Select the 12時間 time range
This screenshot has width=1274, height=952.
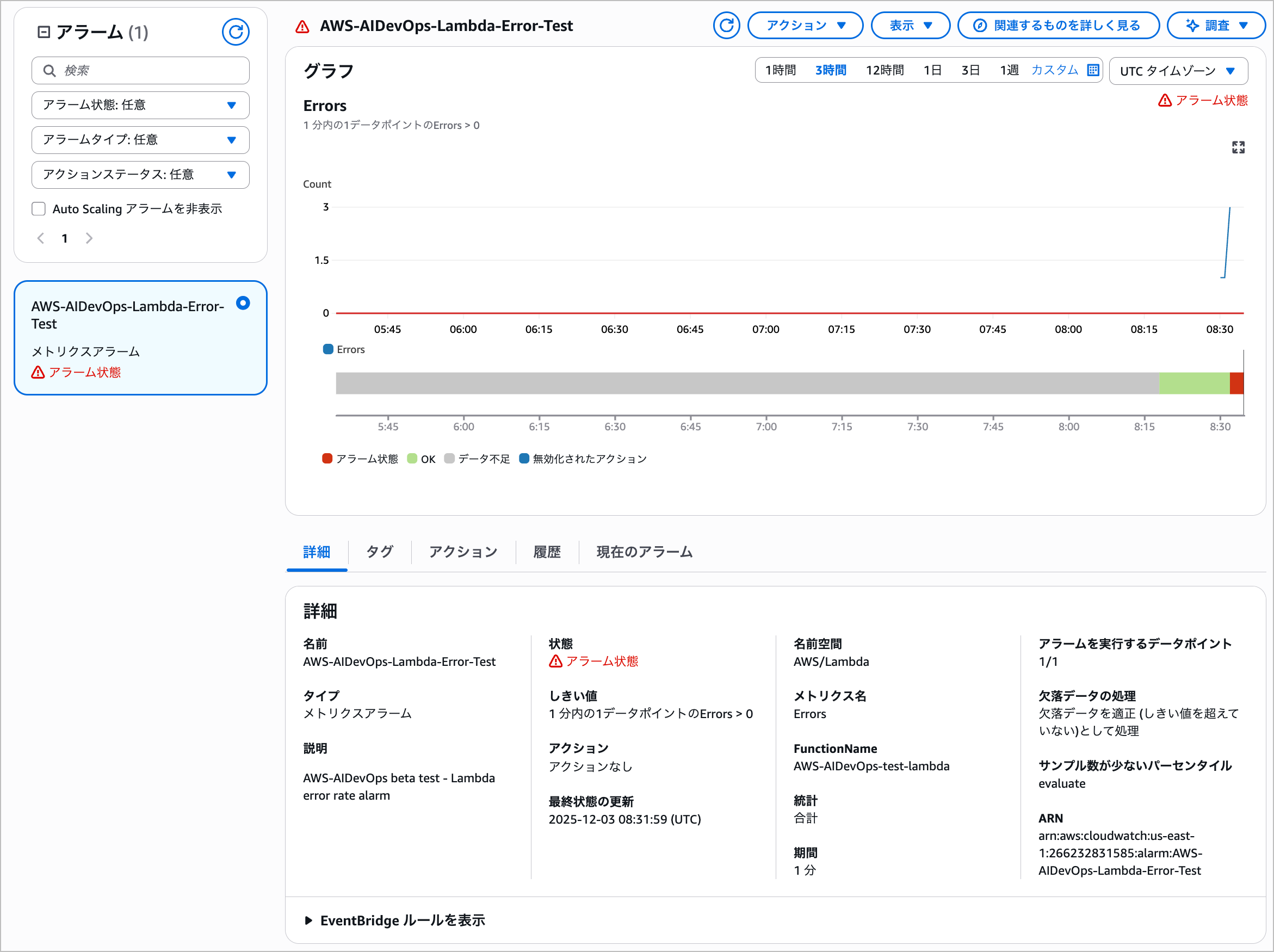click(885, 70)
